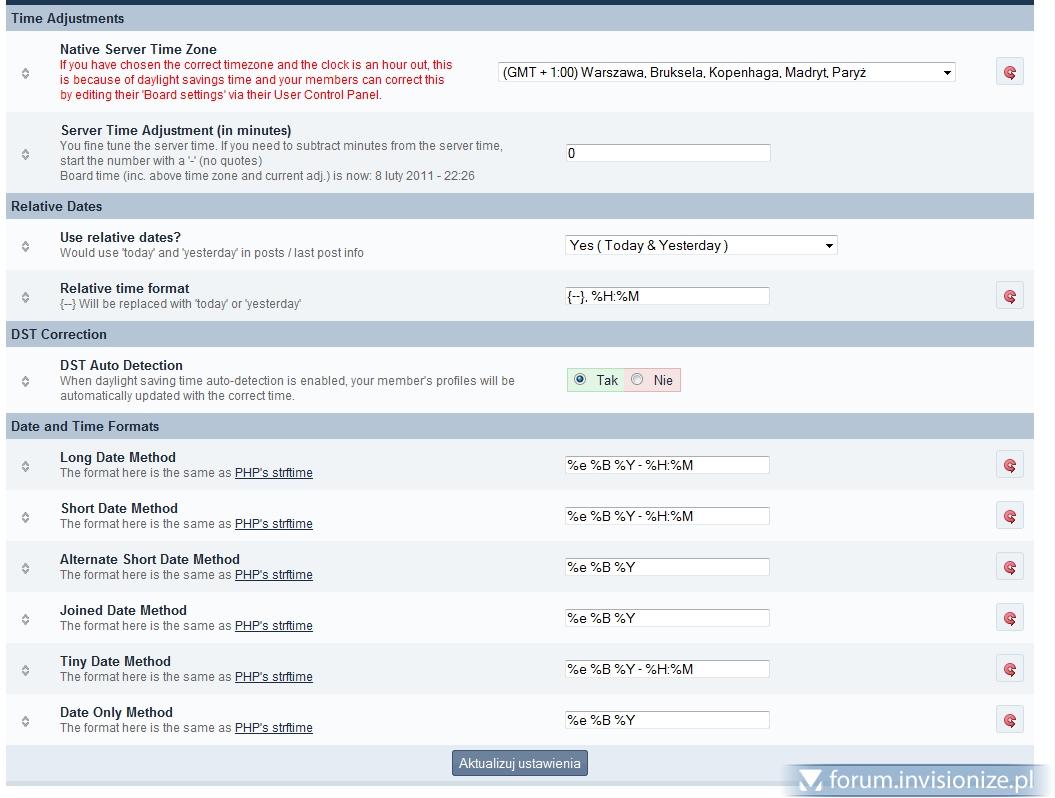Screen dimensions: 1055x798
Task: Revert the Relative time format setting
Action: 1009,296
